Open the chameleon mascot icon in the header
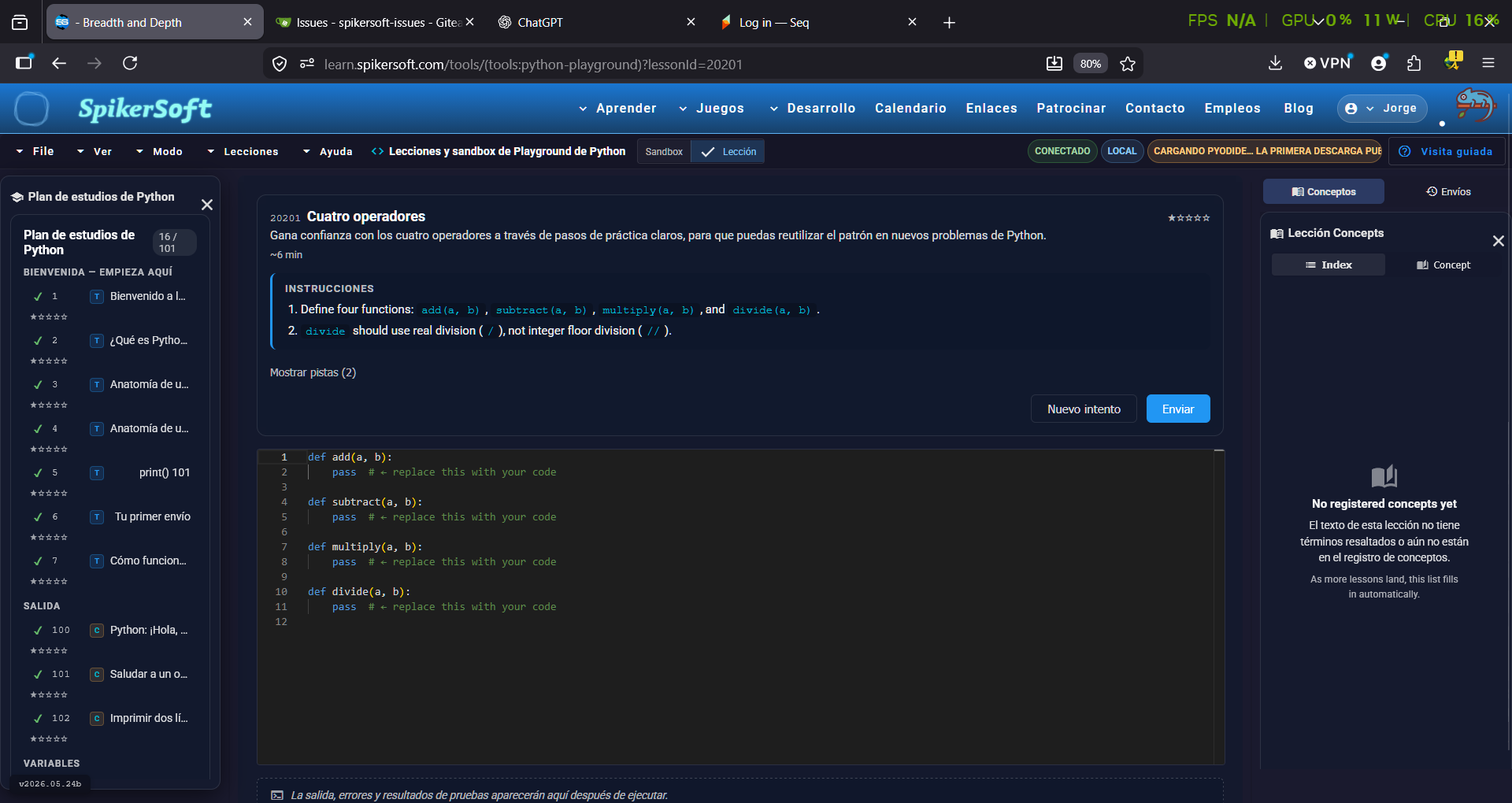 [1475, 106]
